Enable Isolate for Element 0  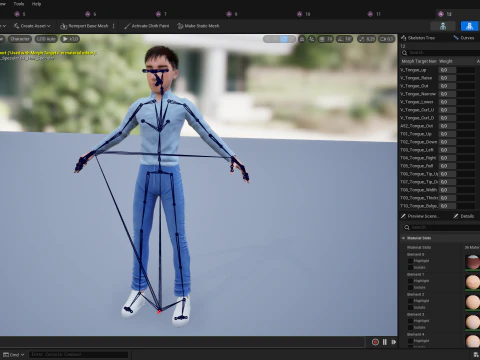pos(411,268)
